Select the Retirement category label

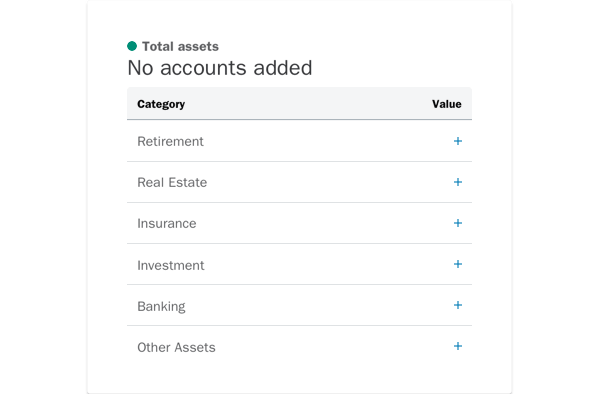click(170, 142)
